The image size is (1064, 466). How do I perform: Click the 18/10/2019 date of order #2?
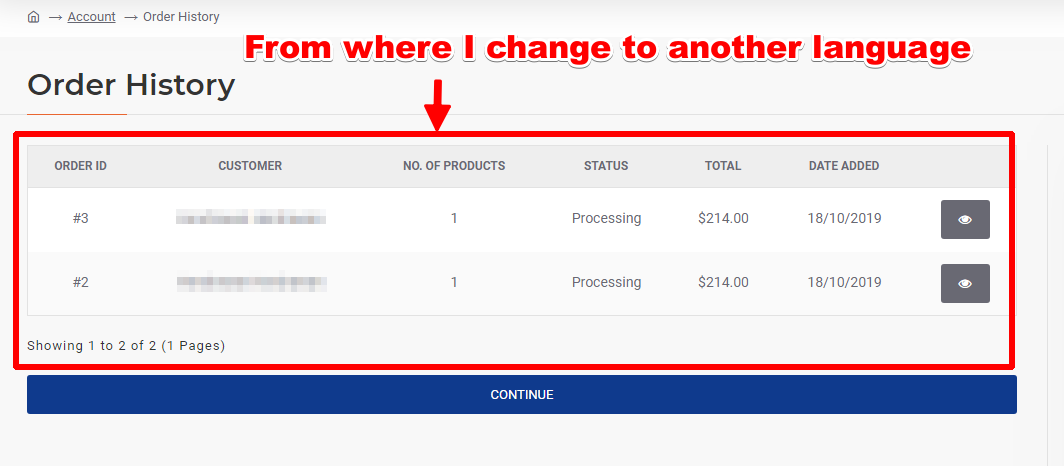[844, 282]
